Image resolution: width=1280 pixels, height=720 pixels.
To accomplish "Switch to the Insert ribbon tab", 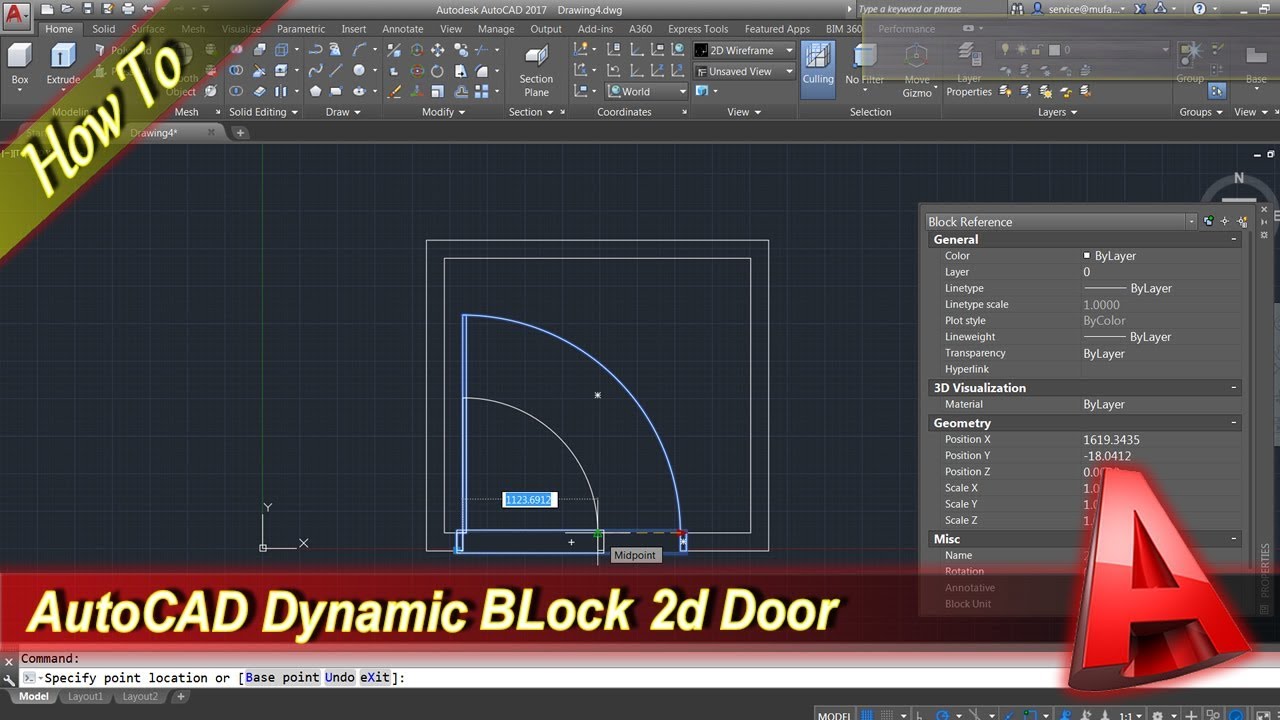I will point(354,29).
